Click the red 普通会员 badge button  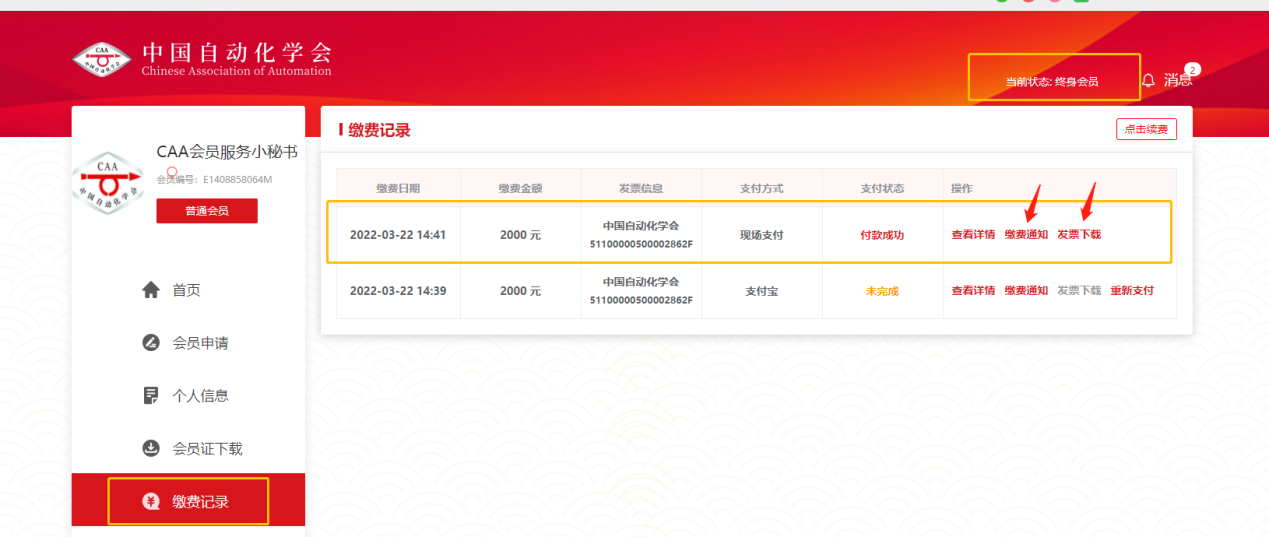click(x=207, y=211)
